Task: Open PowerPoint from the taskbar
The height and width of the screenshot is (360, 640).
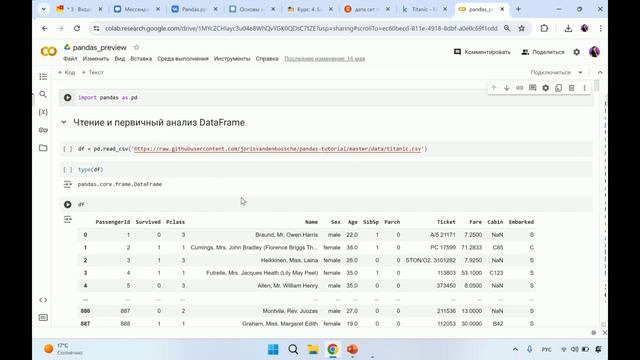Action: point(352,349)
